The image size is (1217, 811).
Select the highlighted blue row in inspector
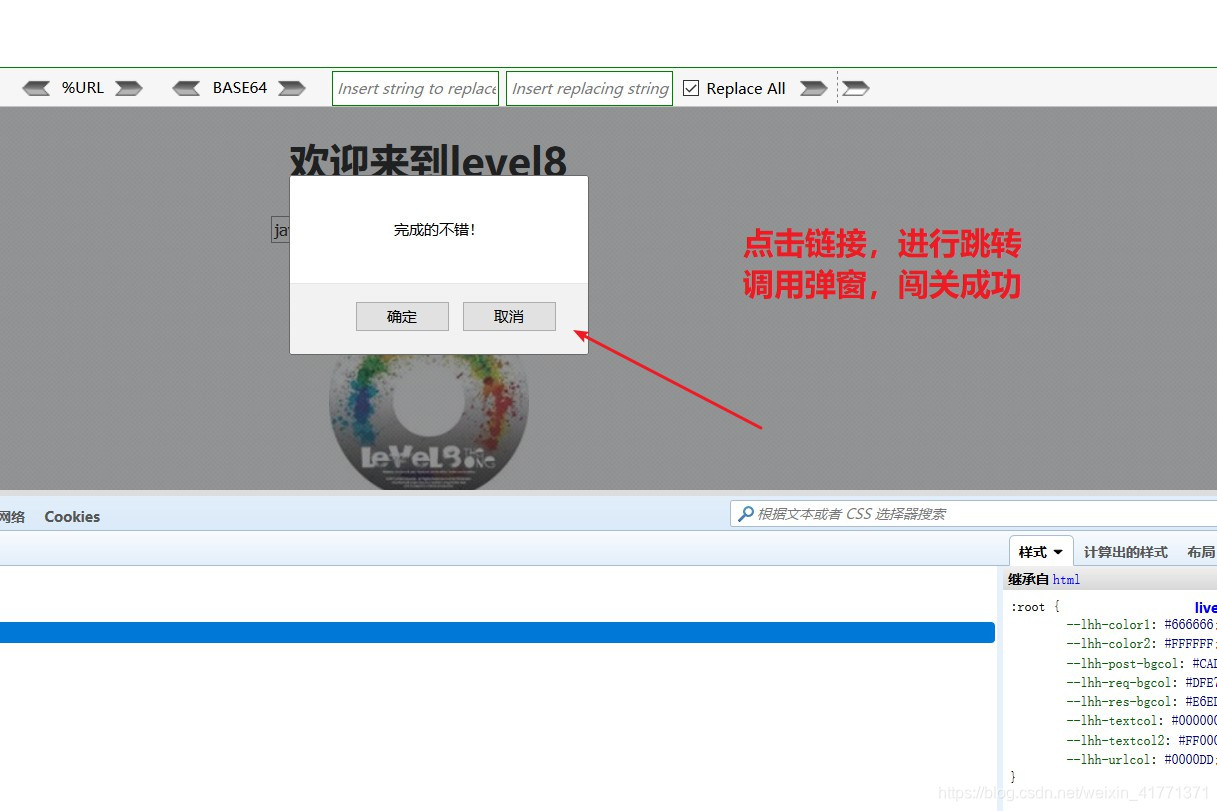[x=497, y=632]
